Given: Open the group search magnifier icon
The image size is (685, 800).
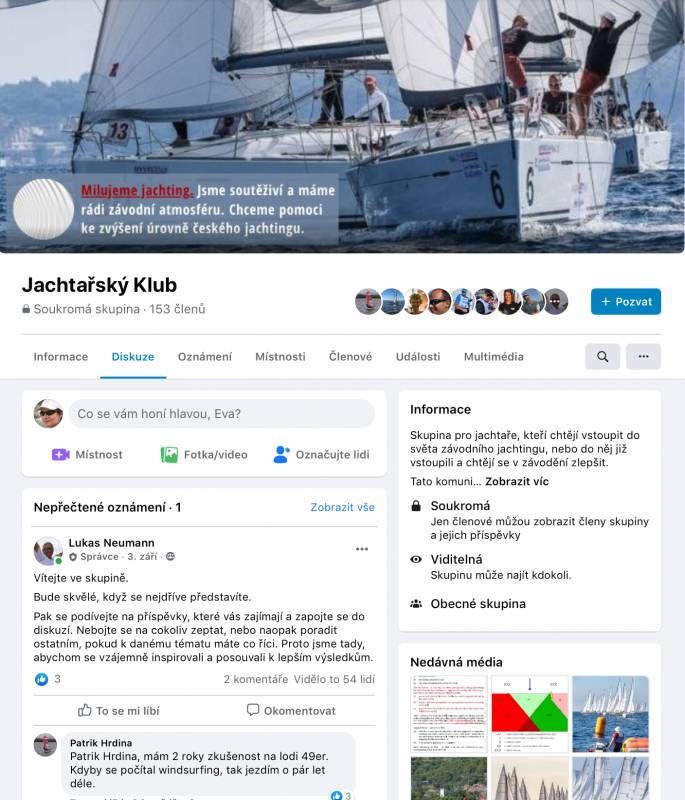Looking at the screenshot, I should 602,357.
